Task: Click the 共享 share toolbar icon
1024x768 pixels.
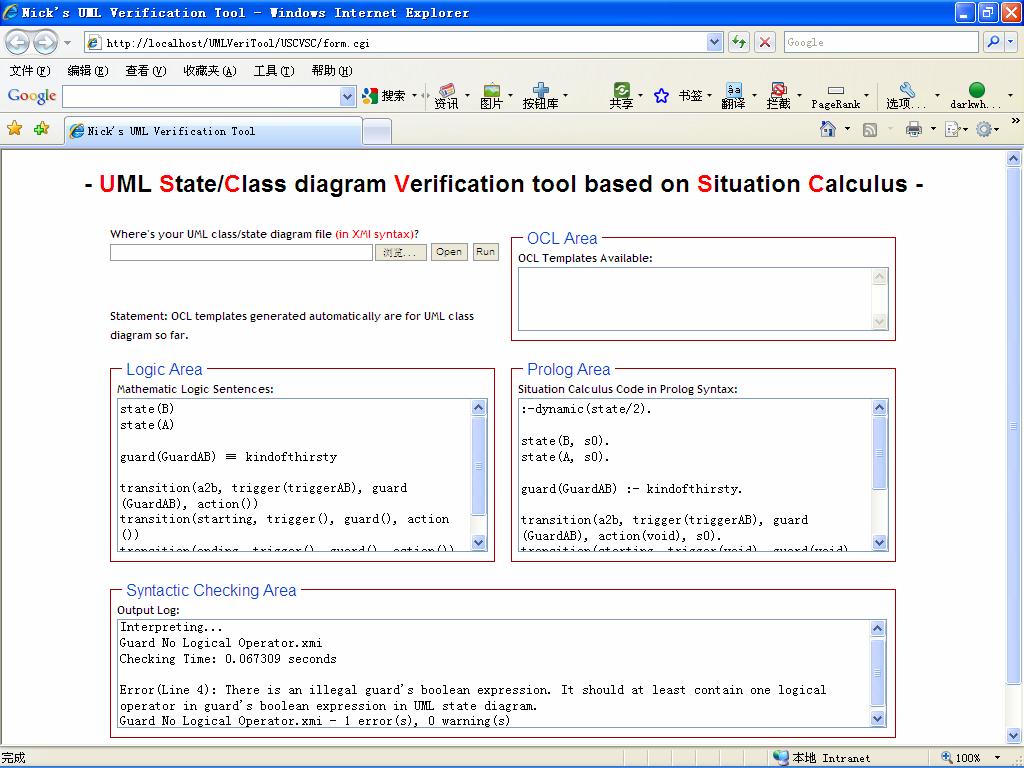Action: tap(622, 96)
